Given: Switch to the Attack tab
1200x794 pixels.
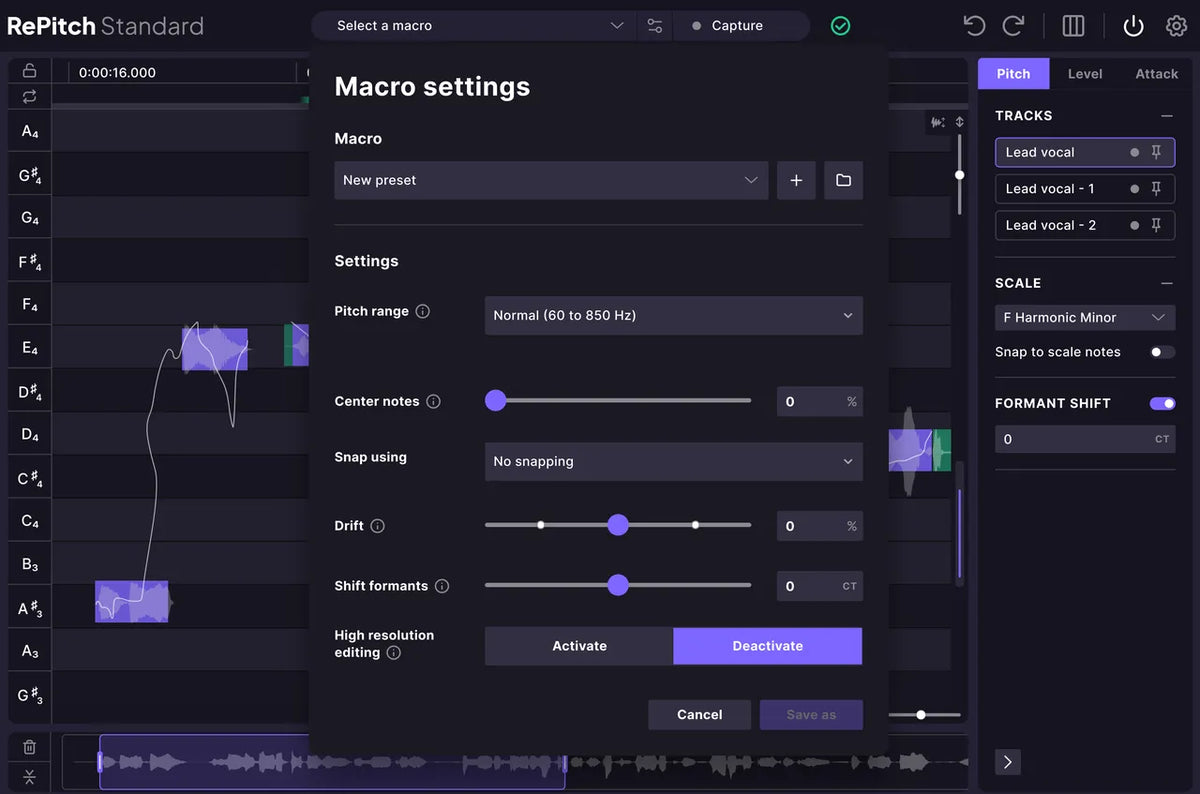Looking at the screenshot, I should pyautogui.click(x=1156, y=73).
